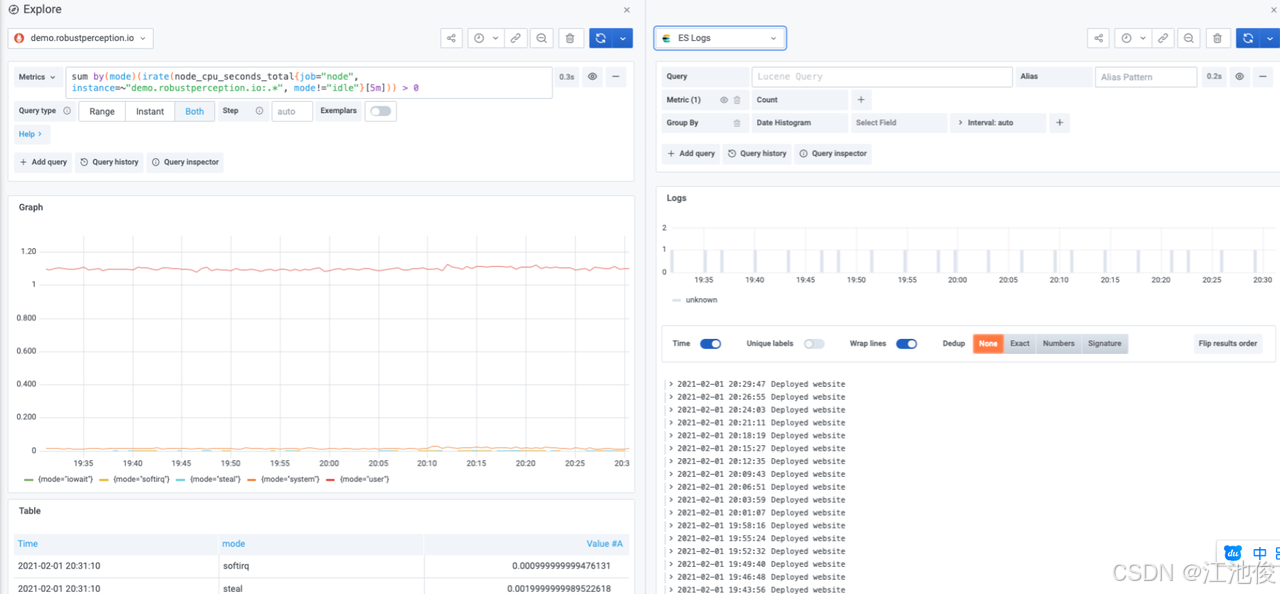Run query with refresh button in left pane
The width and height of the screenshot is (1280, 594).
pyautogui.click(x=600, y=38)
